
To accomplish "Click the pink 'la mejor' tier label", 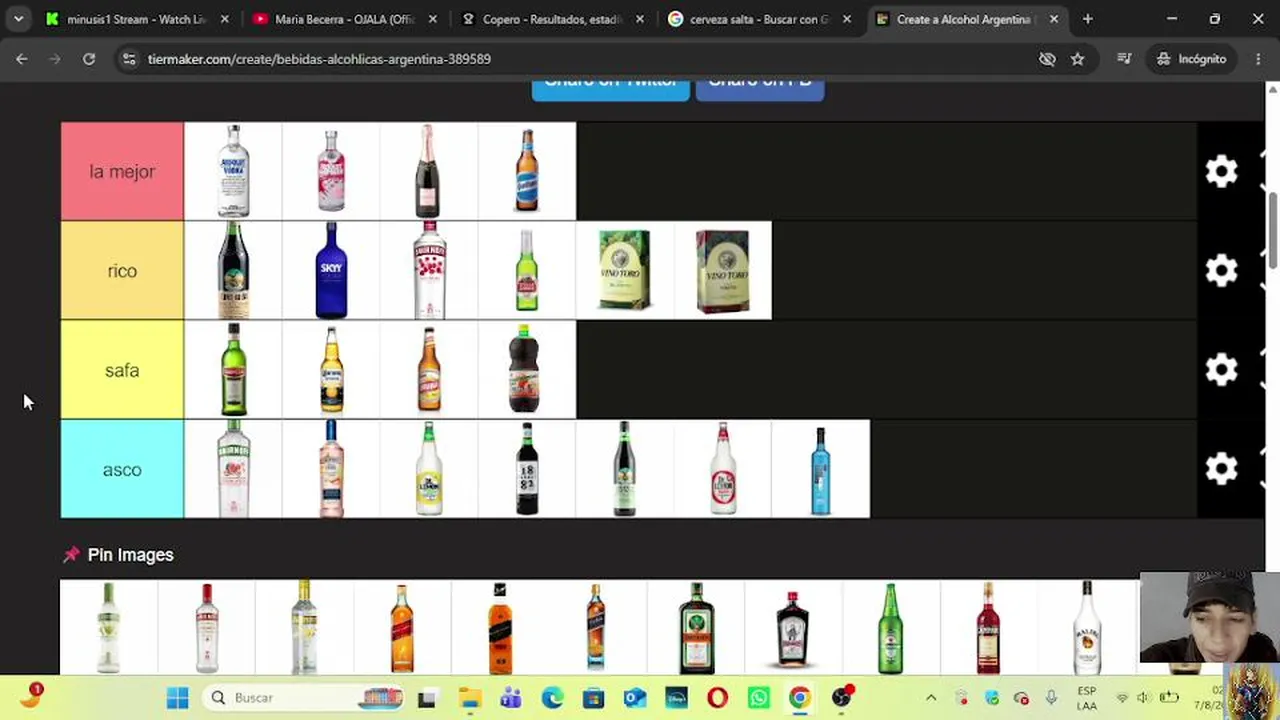I will pos(122,171).
